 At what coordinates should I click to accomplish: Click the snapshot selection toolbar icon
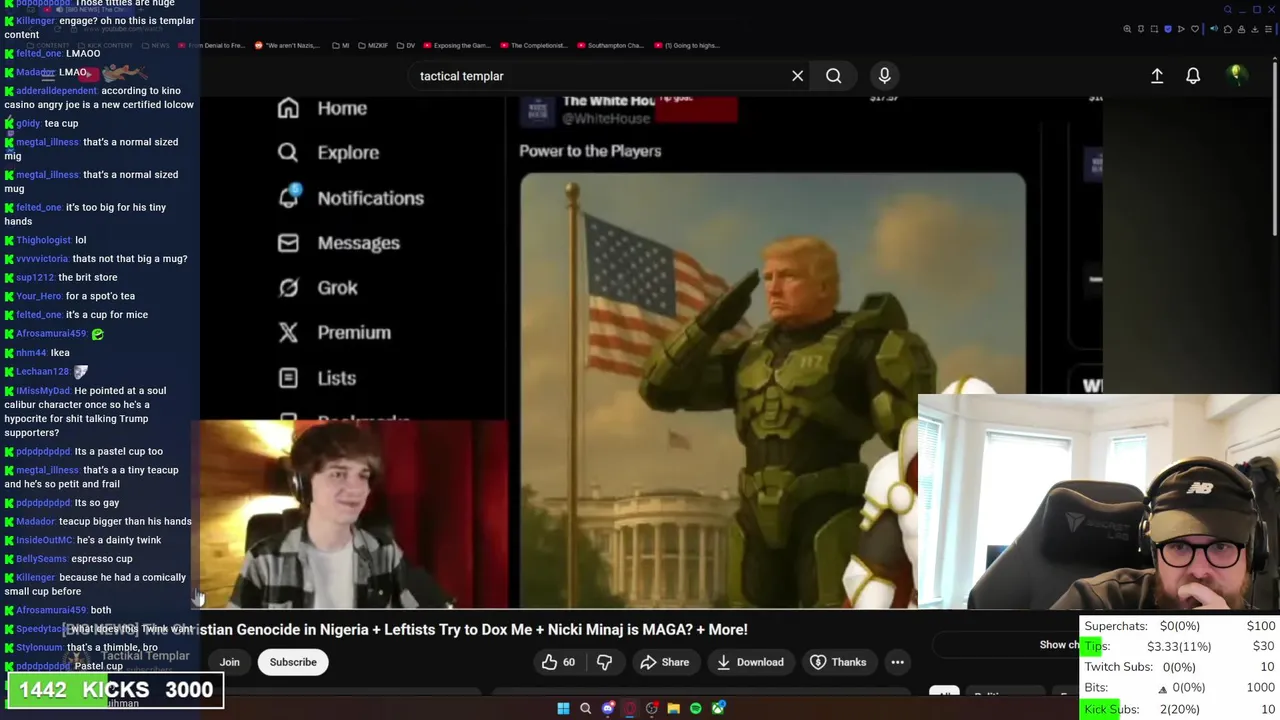(1154, 29)
